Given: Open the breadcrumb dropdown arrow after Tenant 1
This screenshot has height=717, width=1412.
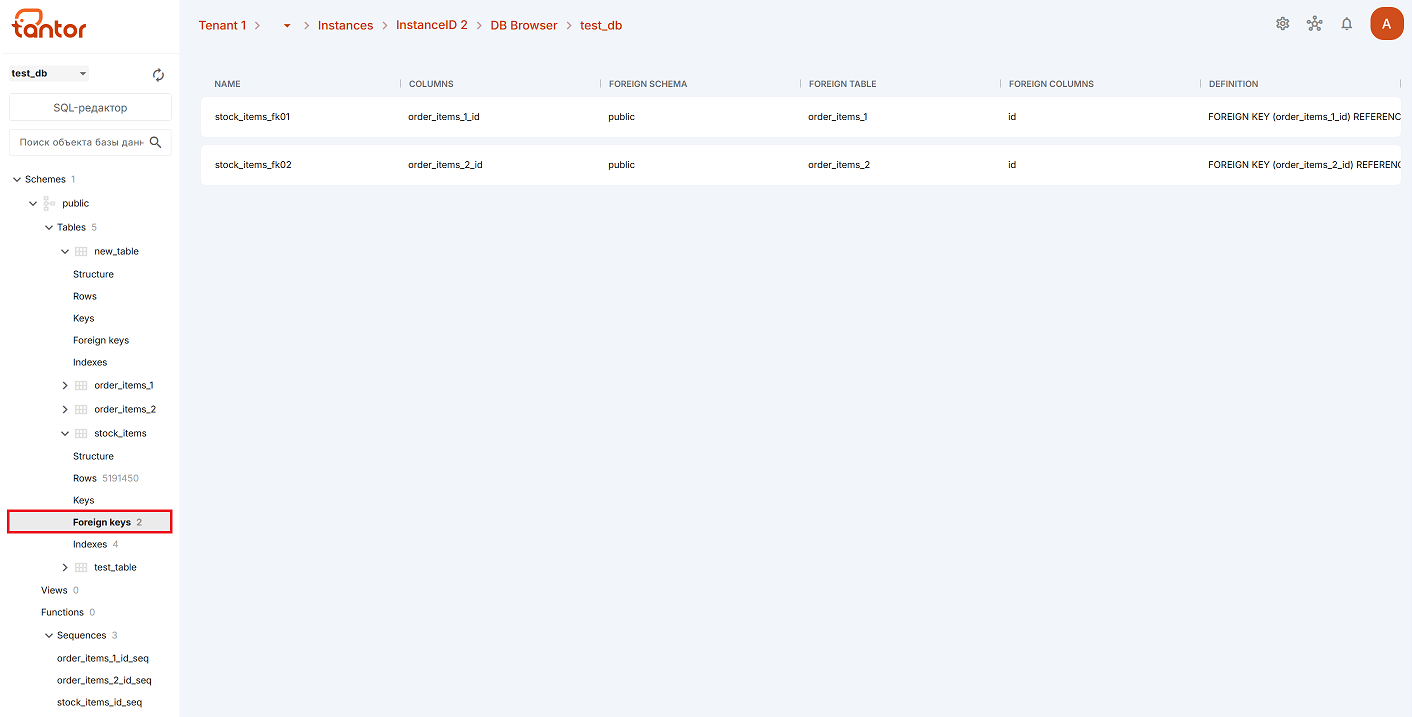Looking at the screenshot, I should pyautogui.click(x=287, y=26).
